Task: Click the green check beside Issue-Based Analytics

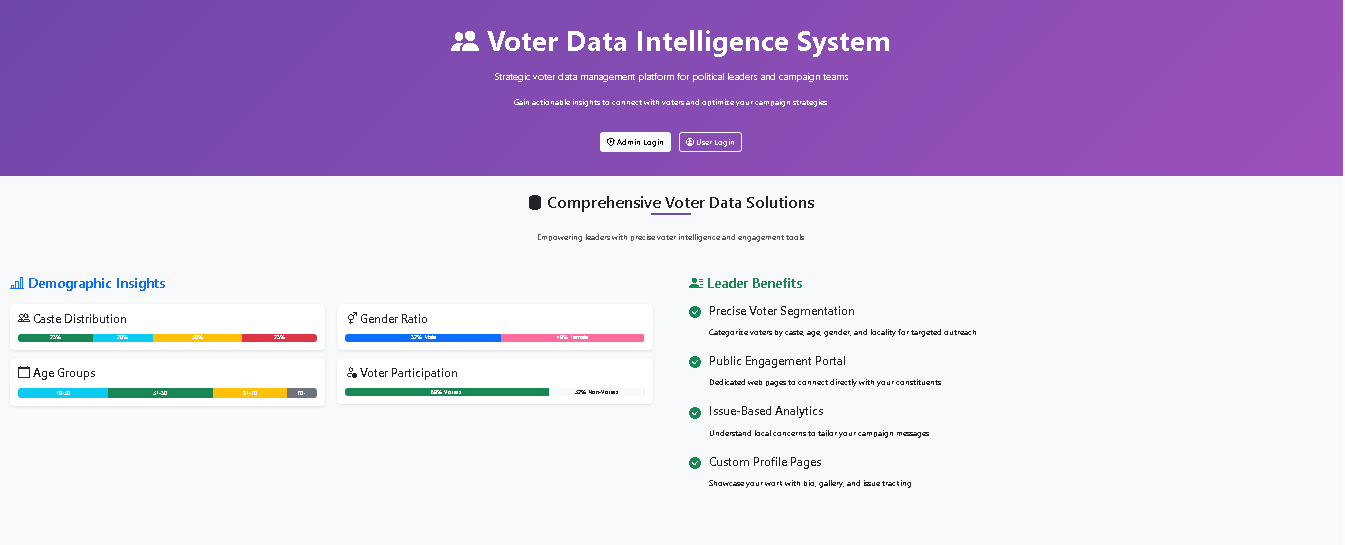Action: click(695, 412)
